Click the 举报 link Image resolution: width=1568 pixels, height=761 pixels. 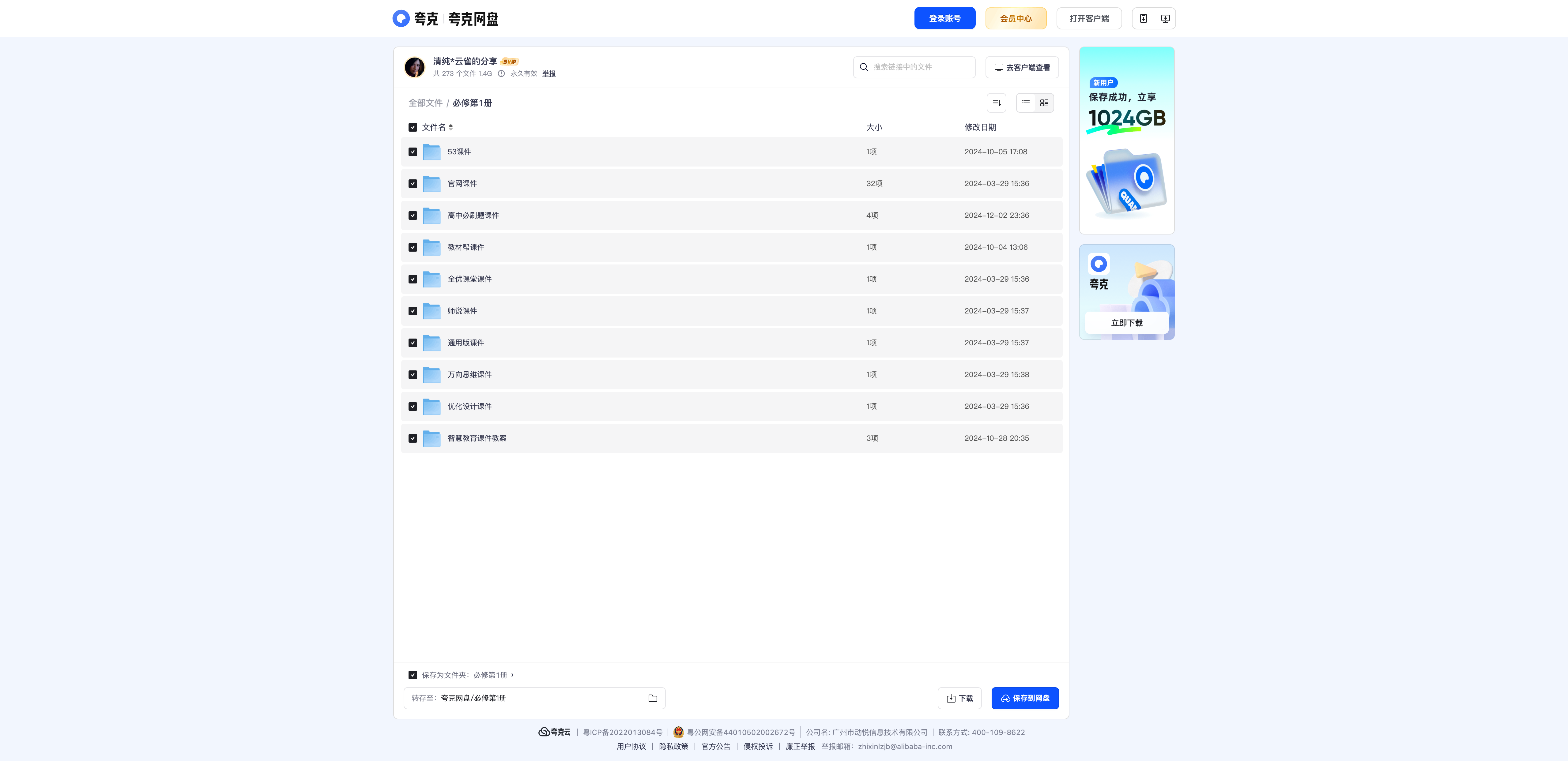549,73
